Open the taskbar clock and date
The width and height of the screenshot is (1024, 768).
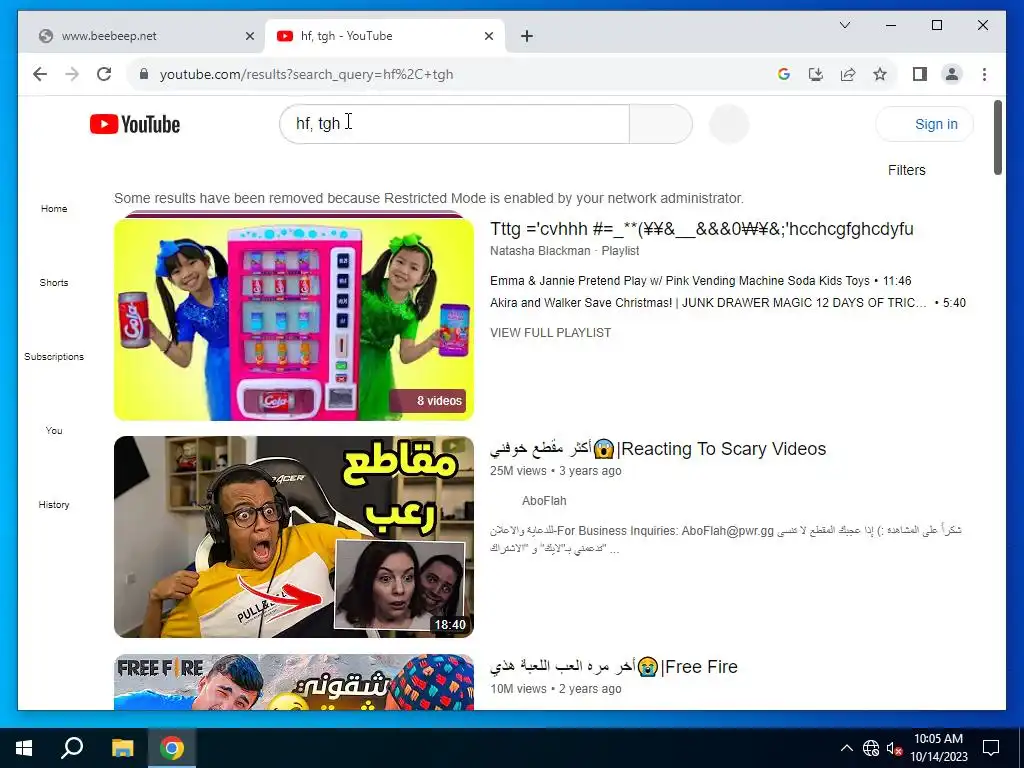pos(938,748)
